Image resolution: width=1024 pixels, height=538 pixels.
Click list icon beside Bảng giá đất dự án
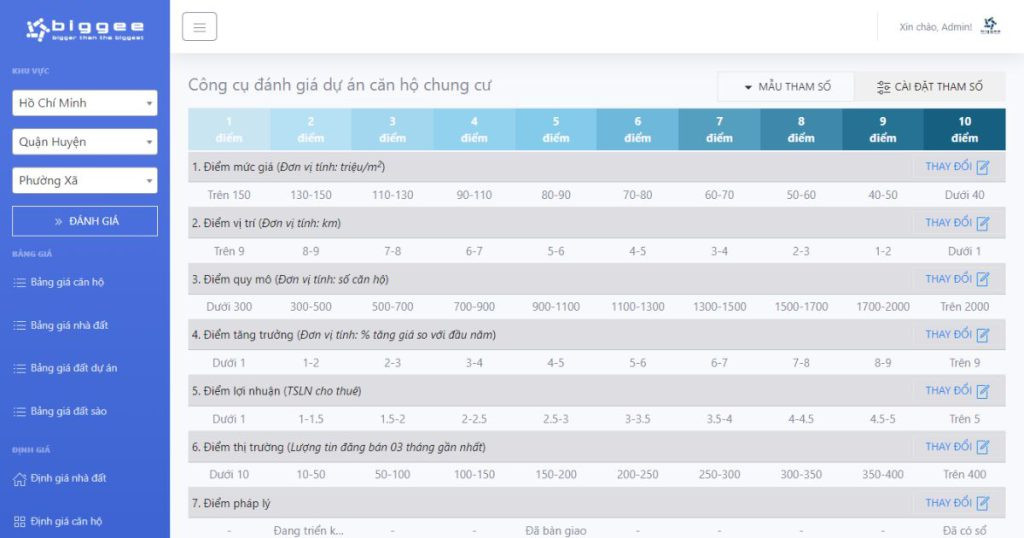[x=20, y=369]
